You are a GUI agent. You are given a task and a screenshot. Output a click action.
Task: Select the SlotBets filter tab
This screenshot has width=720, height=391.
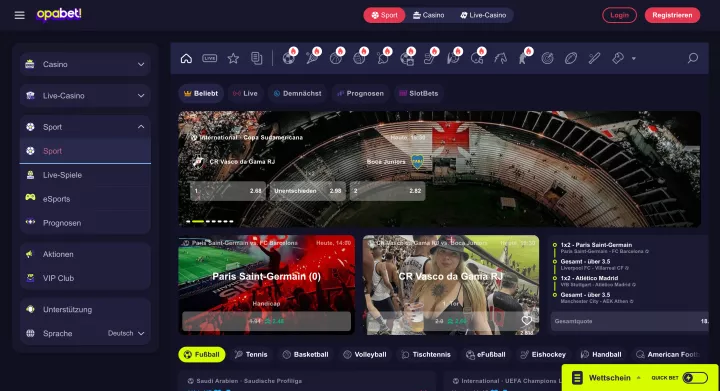[419, 93]
